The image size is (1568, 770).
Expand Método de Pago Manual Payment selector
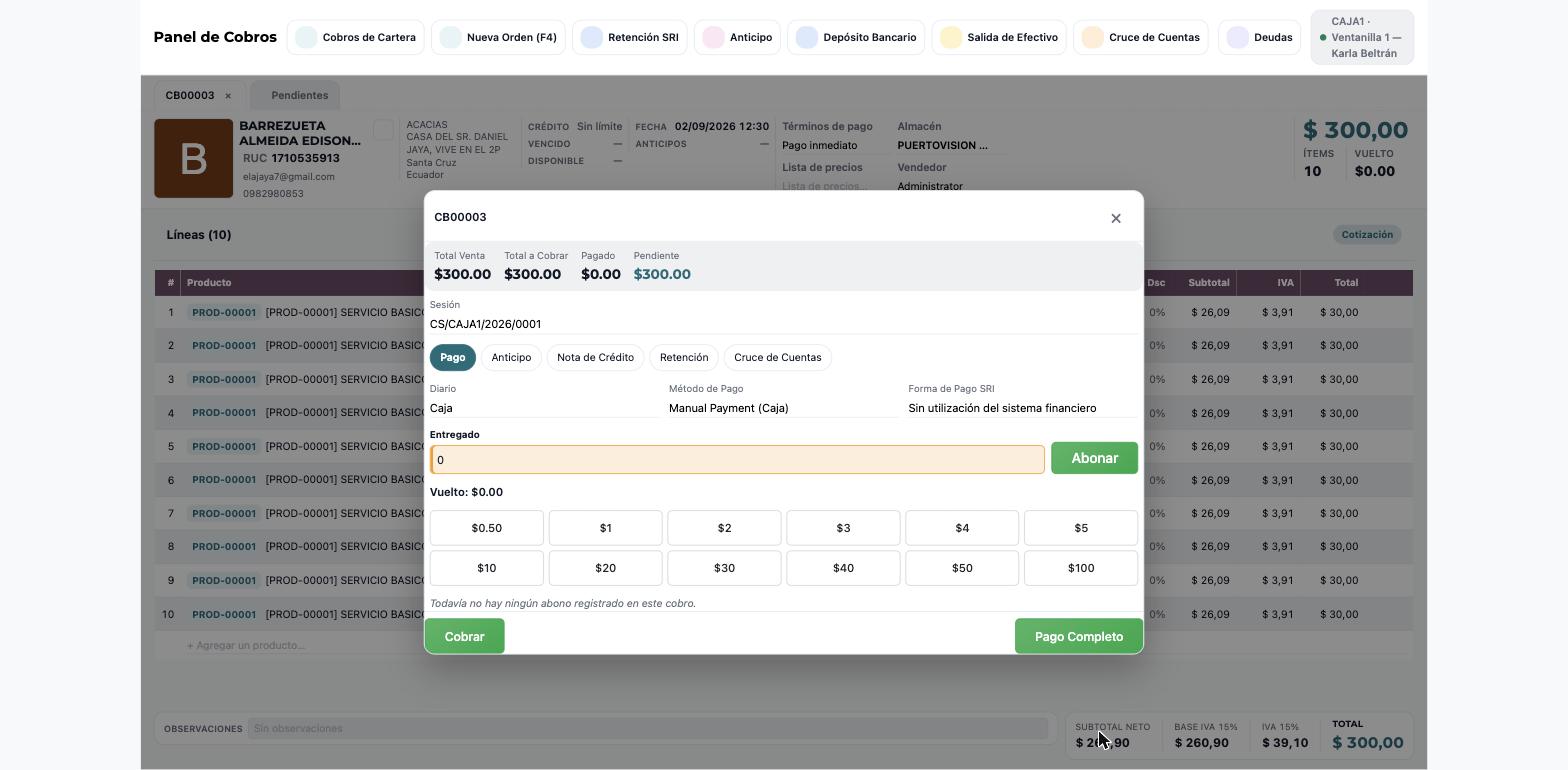783,408
